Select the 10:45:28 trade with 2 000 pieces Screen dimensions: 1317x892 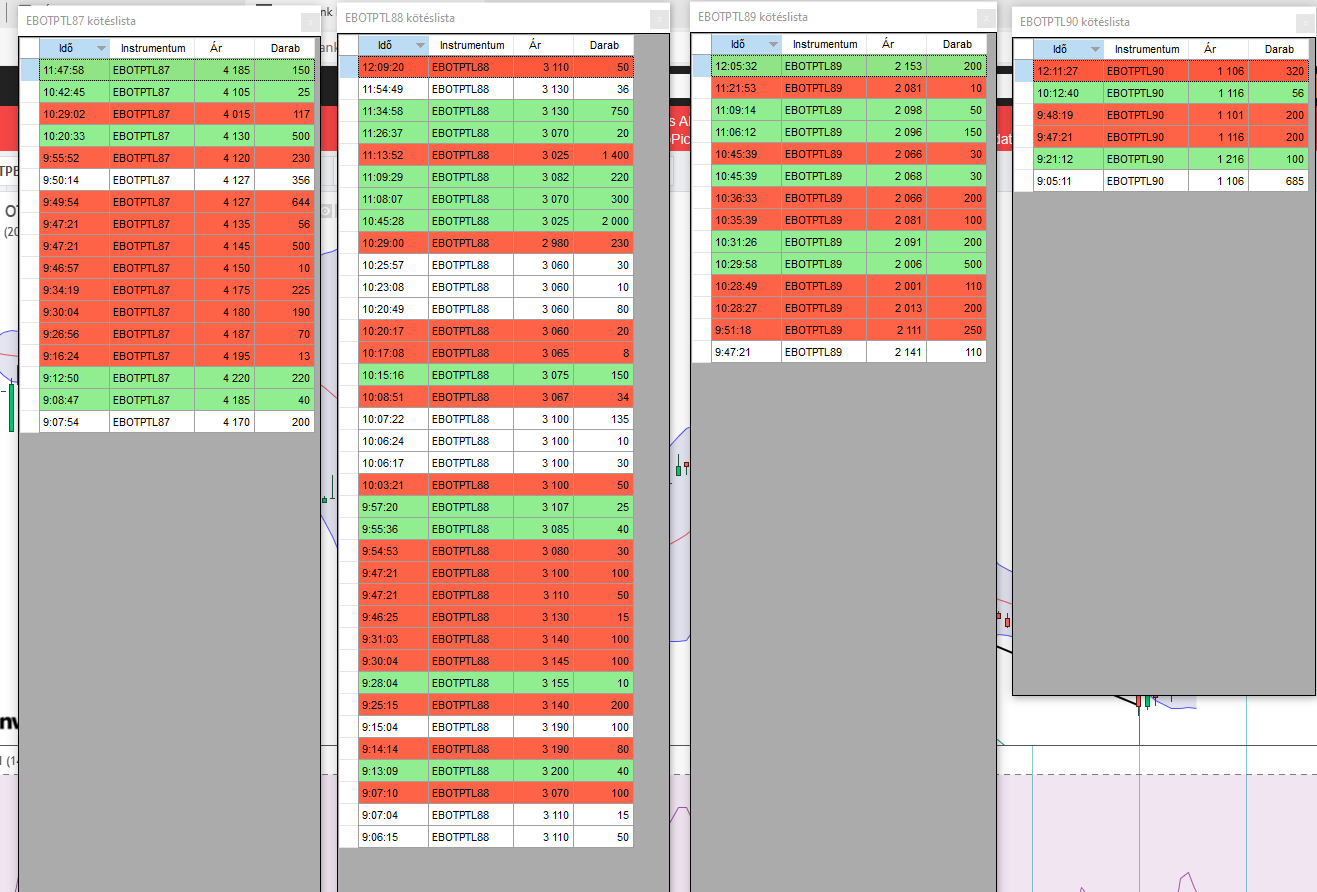(x=495, y=221)
